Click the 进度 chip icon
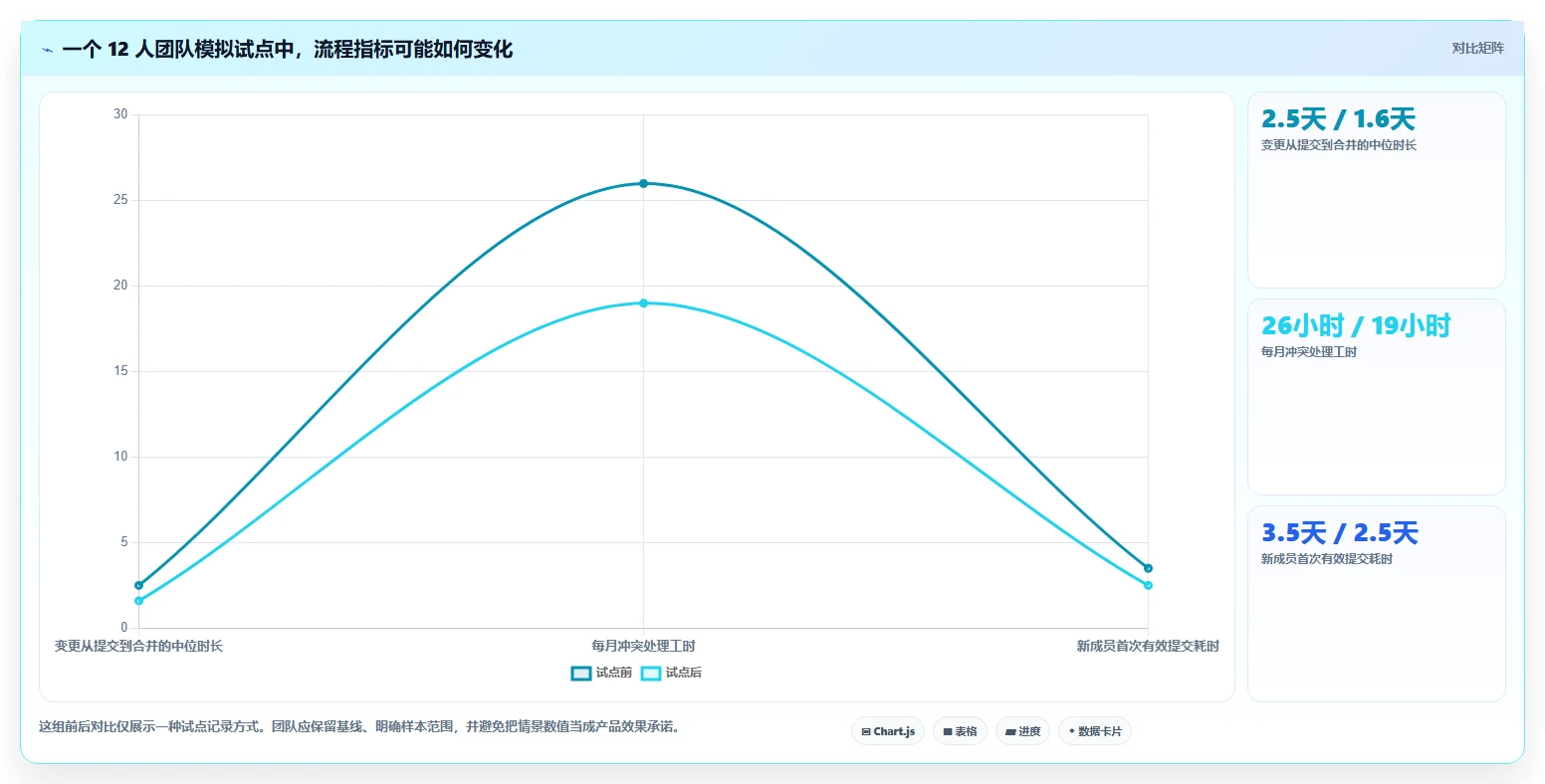This screenshot has height=784, width=1545. click(1010, 731)
